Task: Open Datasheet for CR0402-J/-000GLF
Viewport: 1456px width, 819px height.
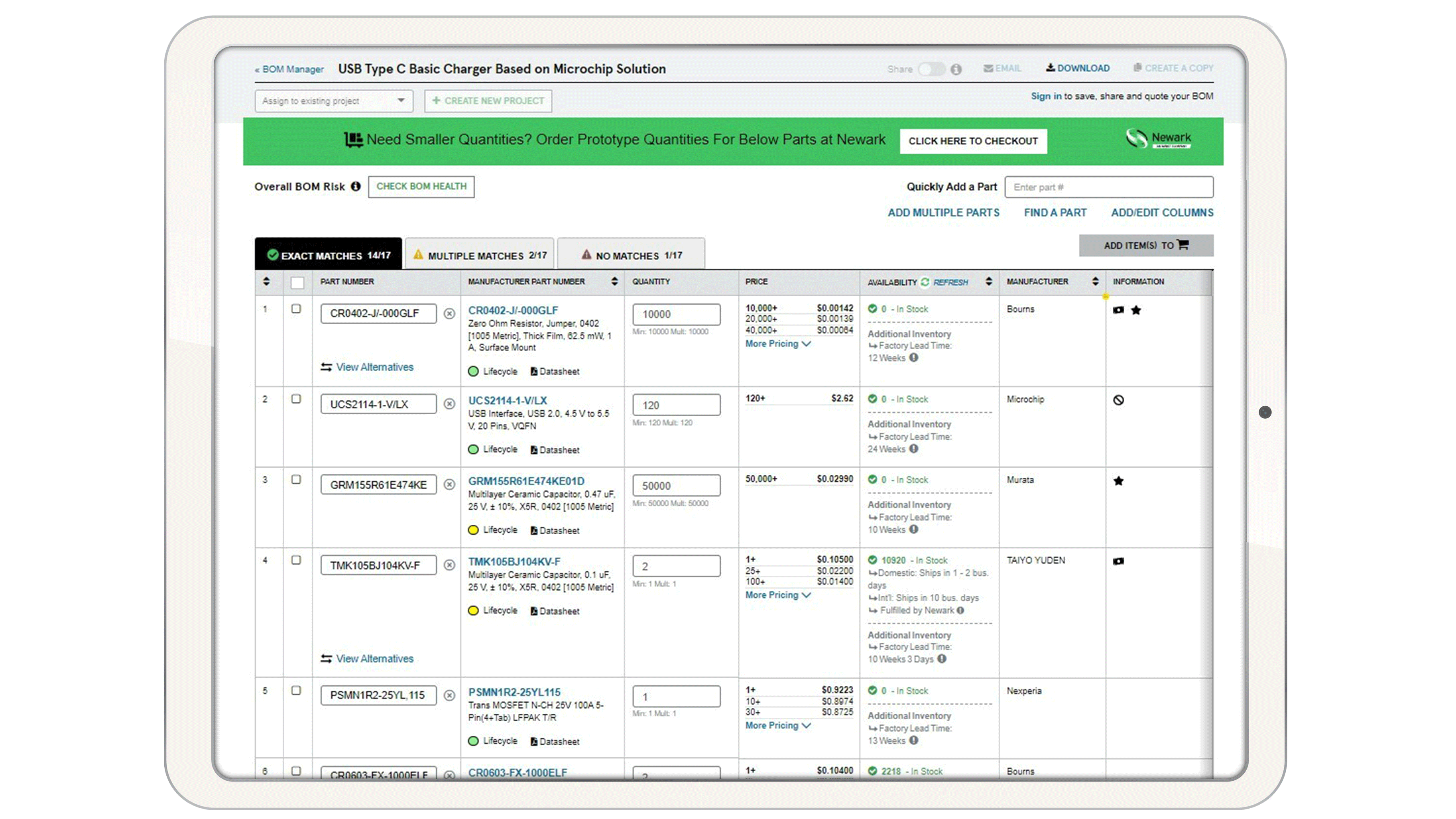Action: 555,371
